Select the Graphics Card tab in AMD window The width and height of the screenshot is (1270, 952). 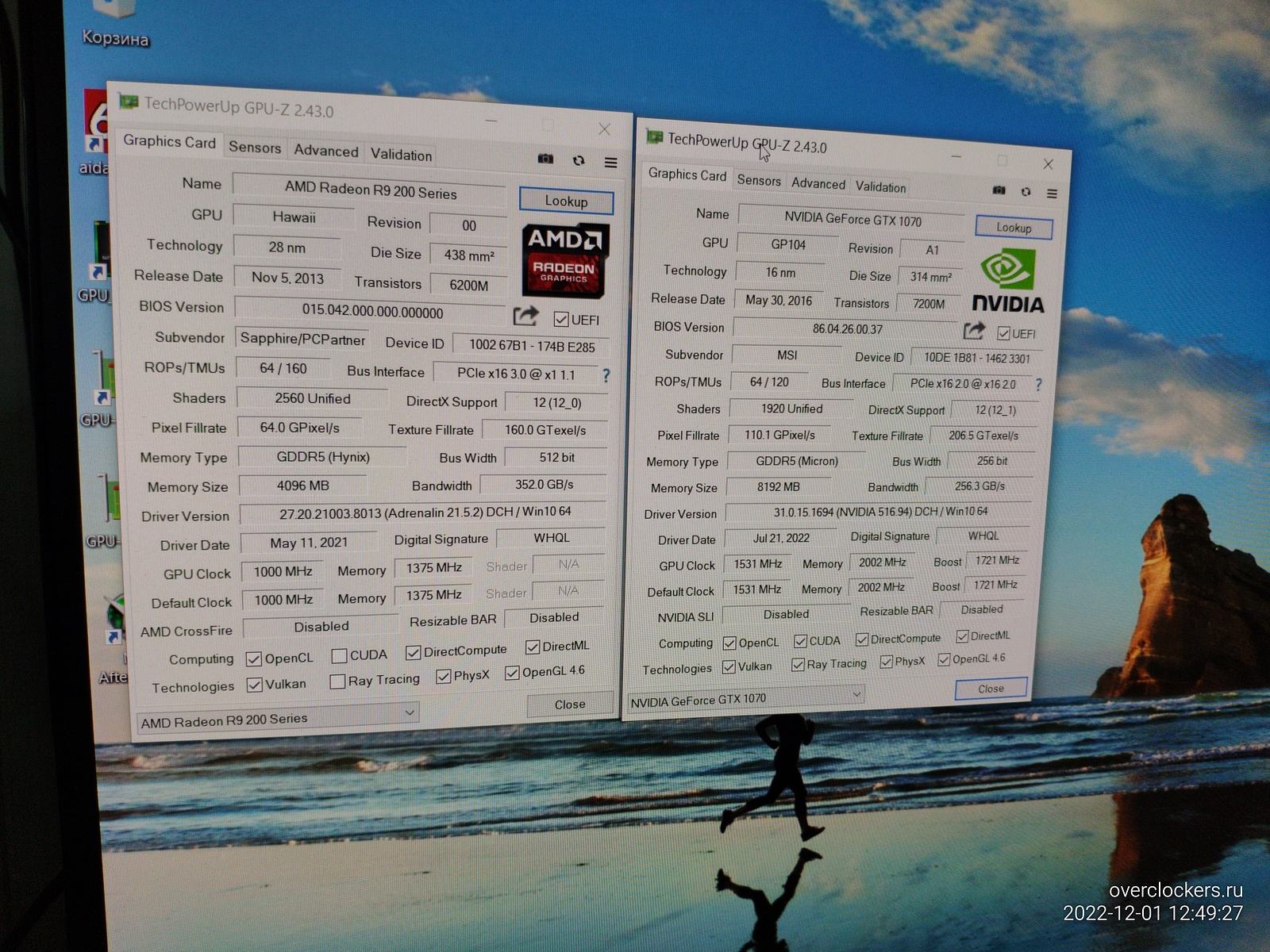pyautogui.click(x=169, y=142)
